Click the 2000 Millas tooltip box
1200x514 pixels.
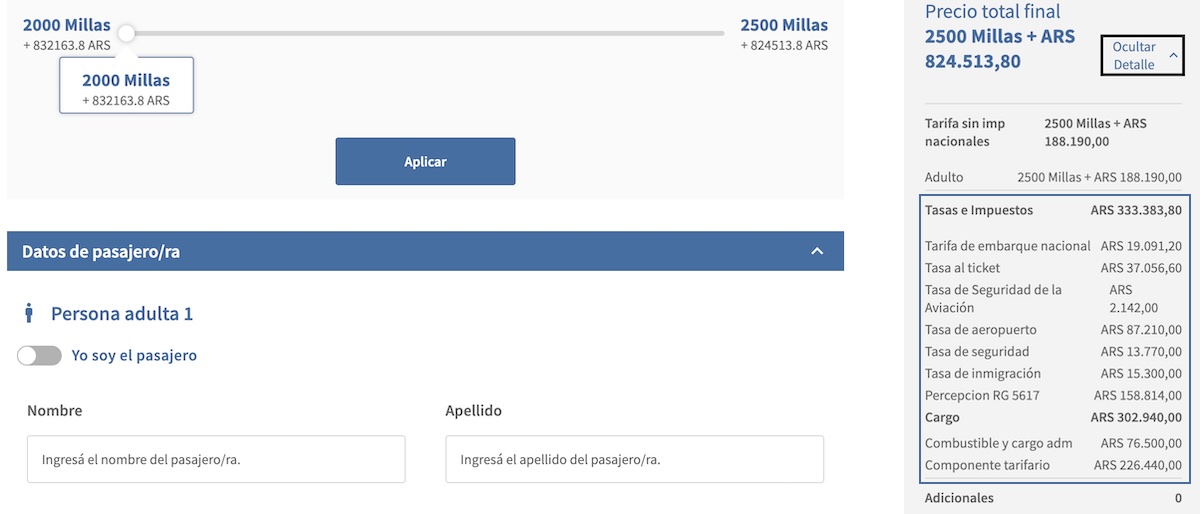(x=126, y=89)
